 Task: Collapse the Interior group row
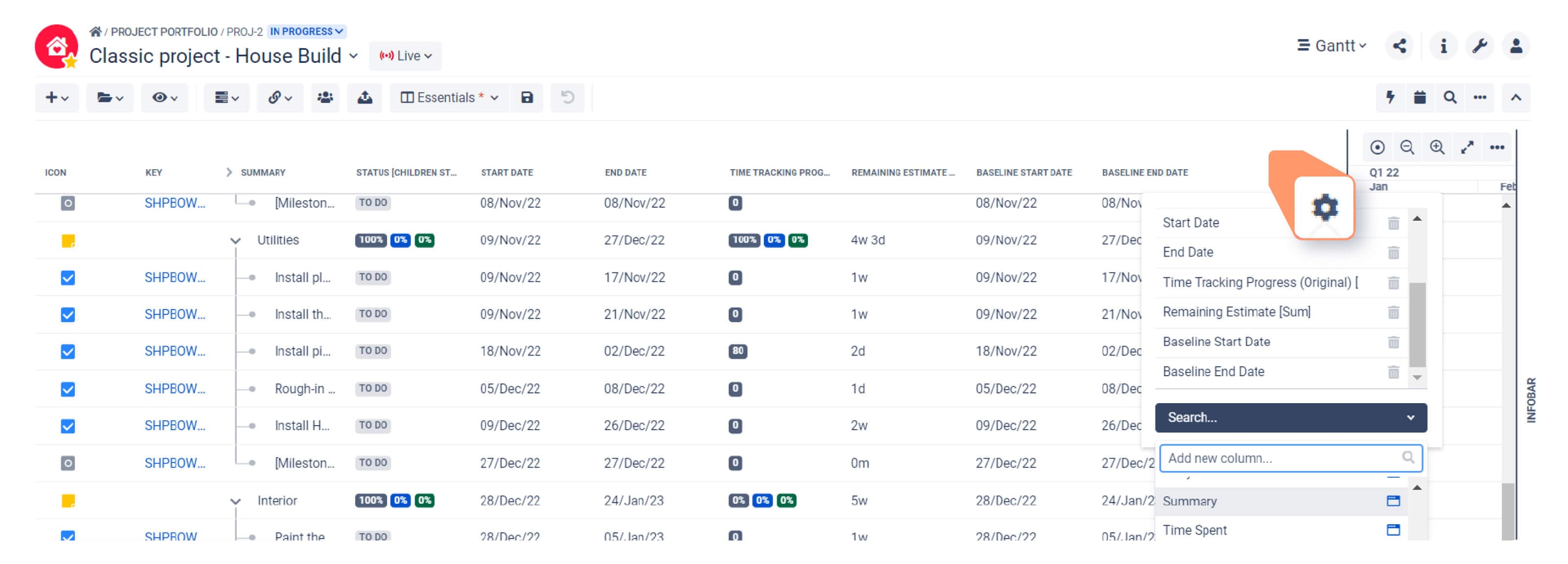(x=236, y=502)
